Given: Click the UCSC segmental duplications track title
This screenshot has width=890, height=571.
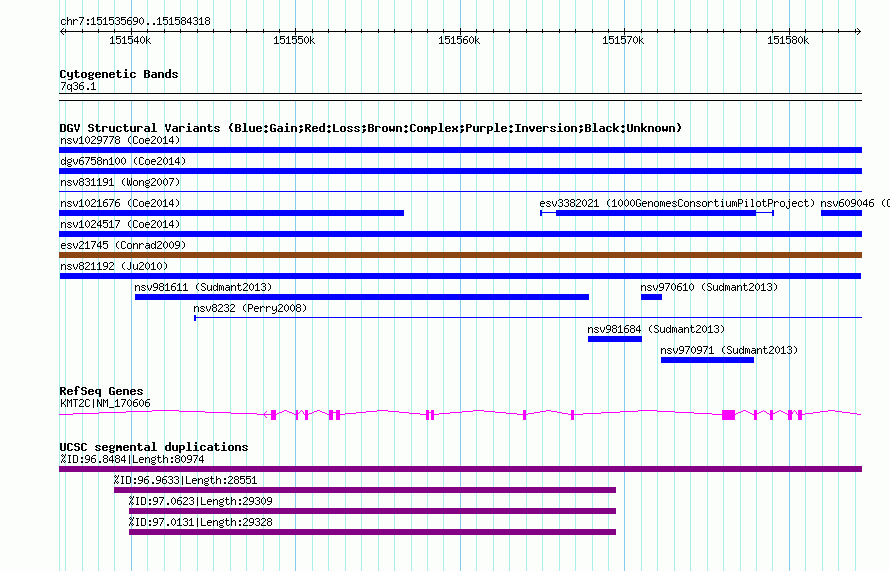Looking at the screenshot, I should click(x=154, y=447).
